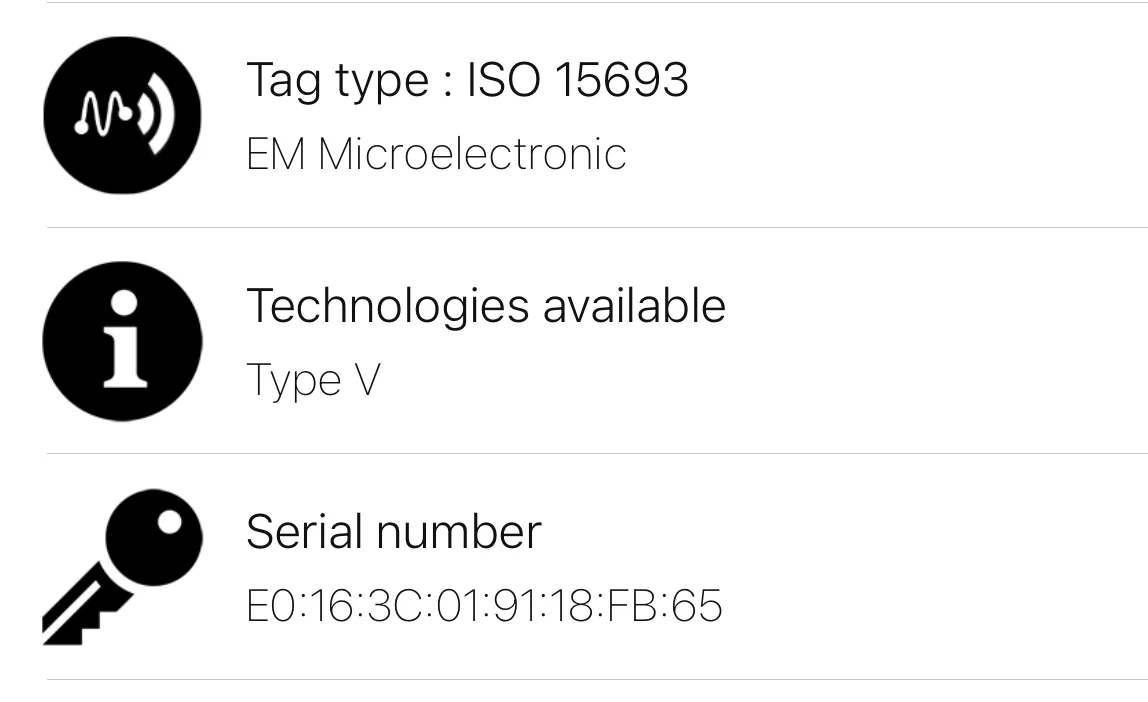This screenshot has height=702, width=1148.
Task: Tap the "Serial number" heading
Action: [x=393, y=531]
